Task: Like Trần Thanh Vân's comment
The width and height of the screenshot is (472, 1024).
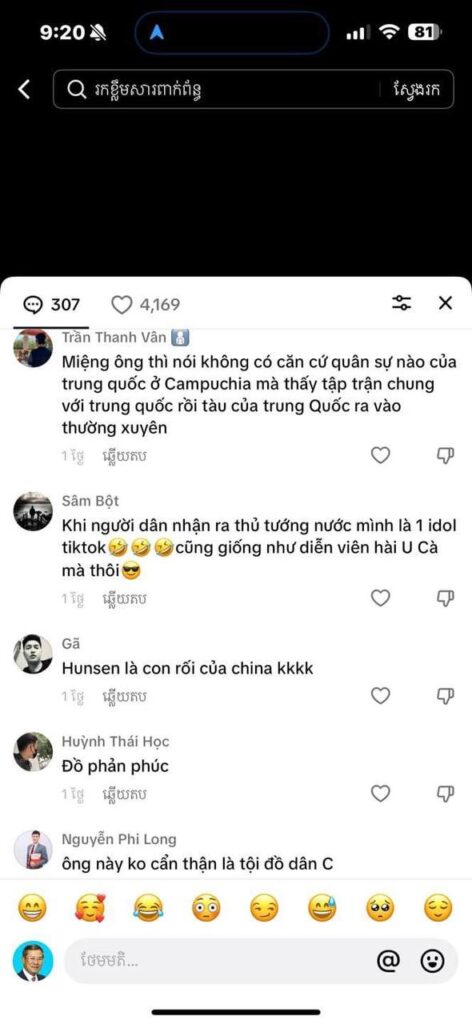Action: [x=381, y=455]
